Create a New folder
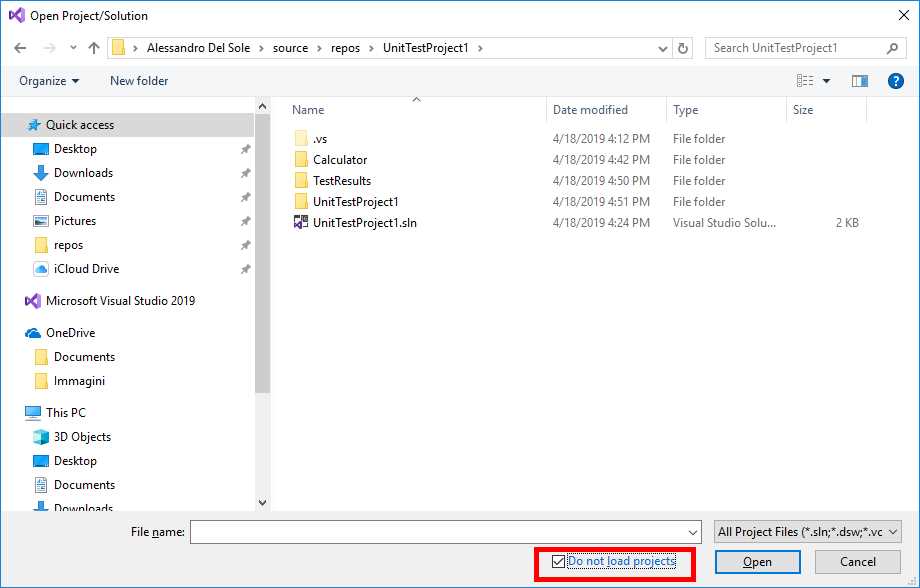The image size is (920, 588). click(138, 81)
